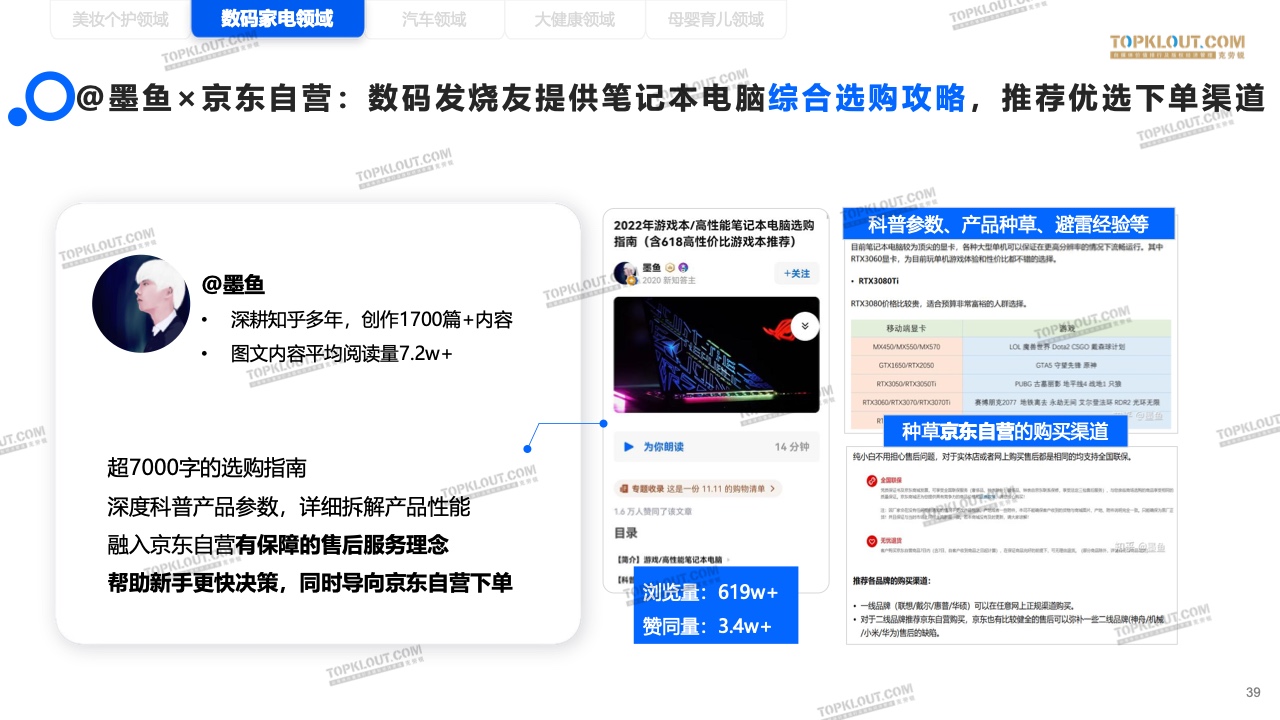
Task: Click the small author avatar in the Zhihu article
Action: (626, 274)
